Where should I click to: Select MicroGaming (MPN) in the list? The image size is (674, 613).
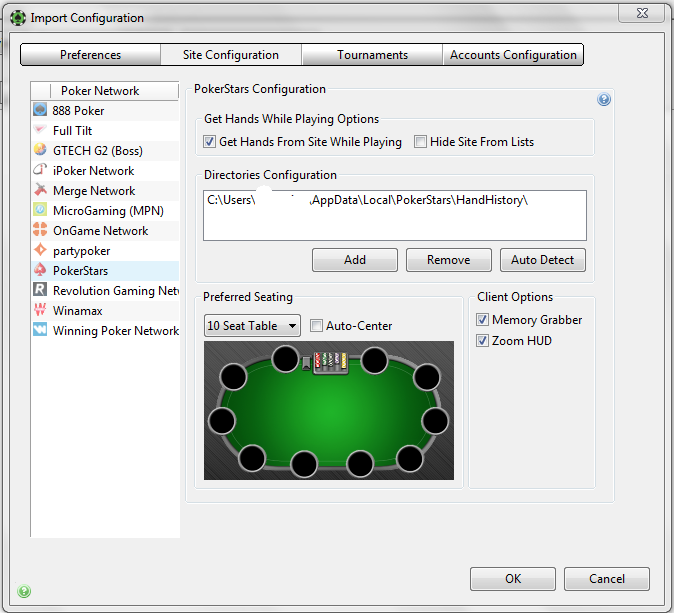tap(106, 210)
